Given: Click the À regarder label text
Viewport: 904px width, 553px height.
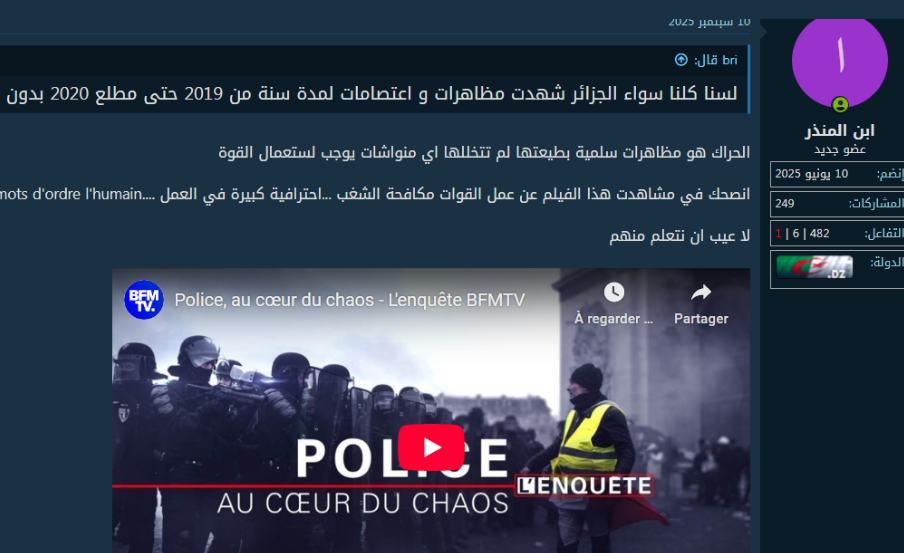Looking at the screenshot, I should (613, 319).
